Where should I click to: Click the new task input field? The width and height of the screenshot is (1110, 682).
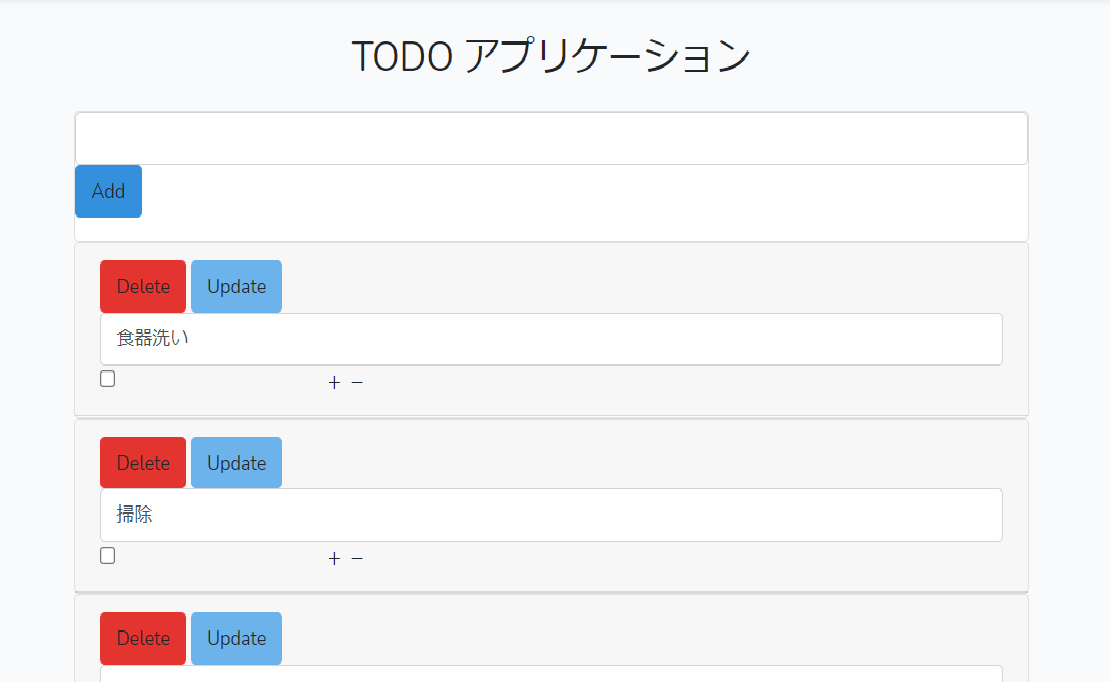(x=550, y=138)
